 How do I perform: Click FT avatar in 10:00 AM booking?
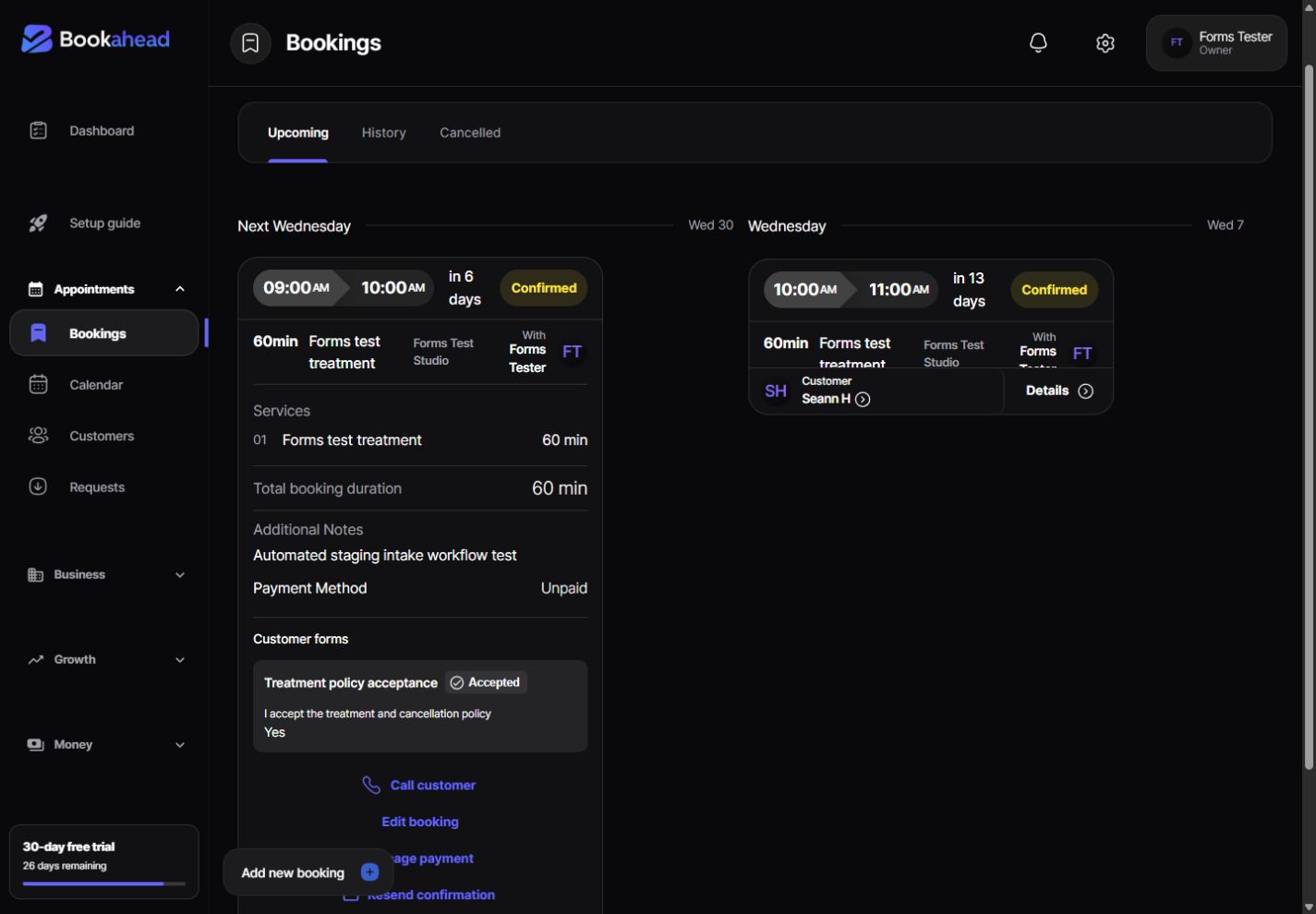click(1082, 354)
